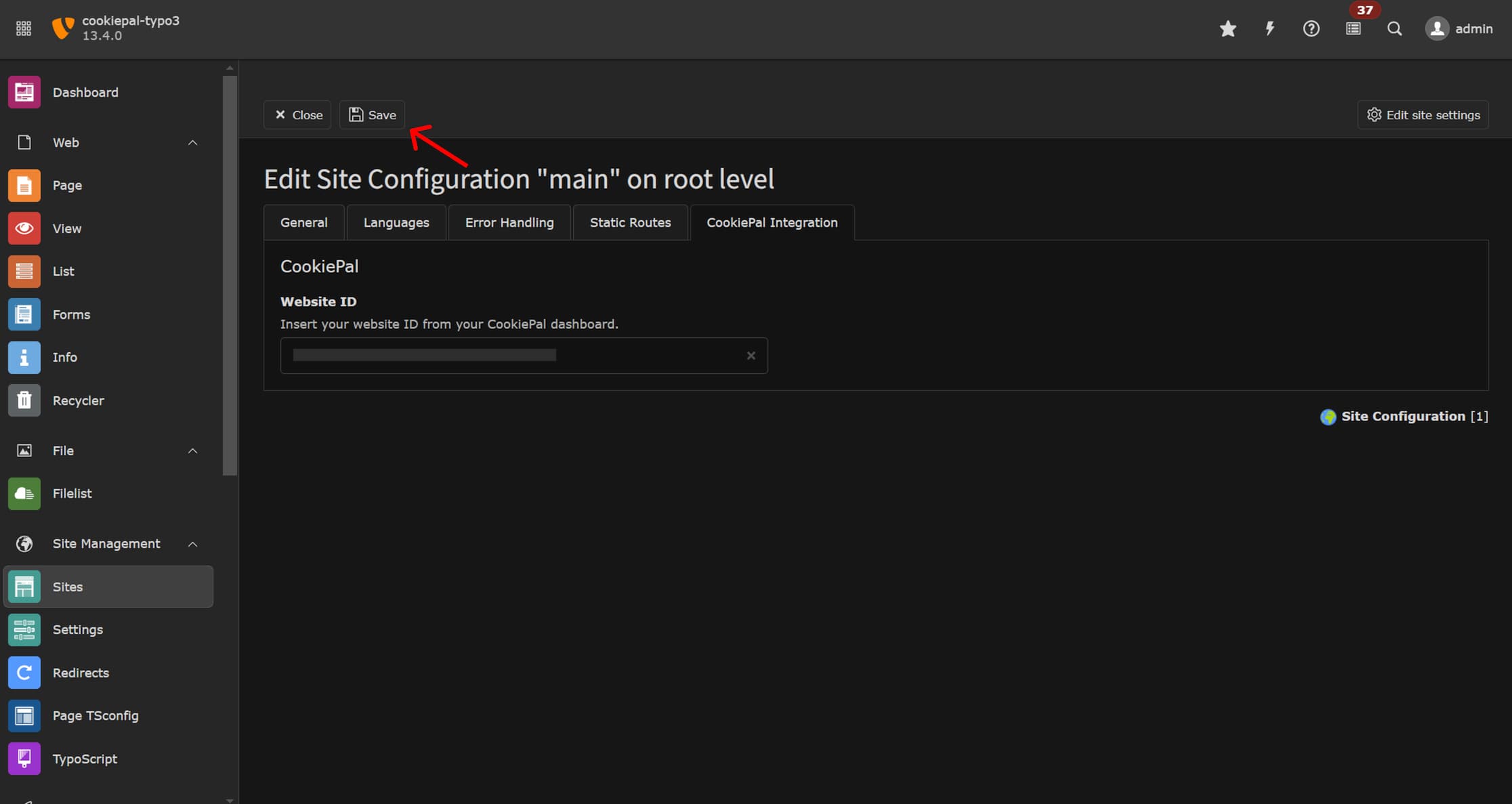1512x804 pixels.
Task: Open the Static Routes tab
Action: point(630,222)
